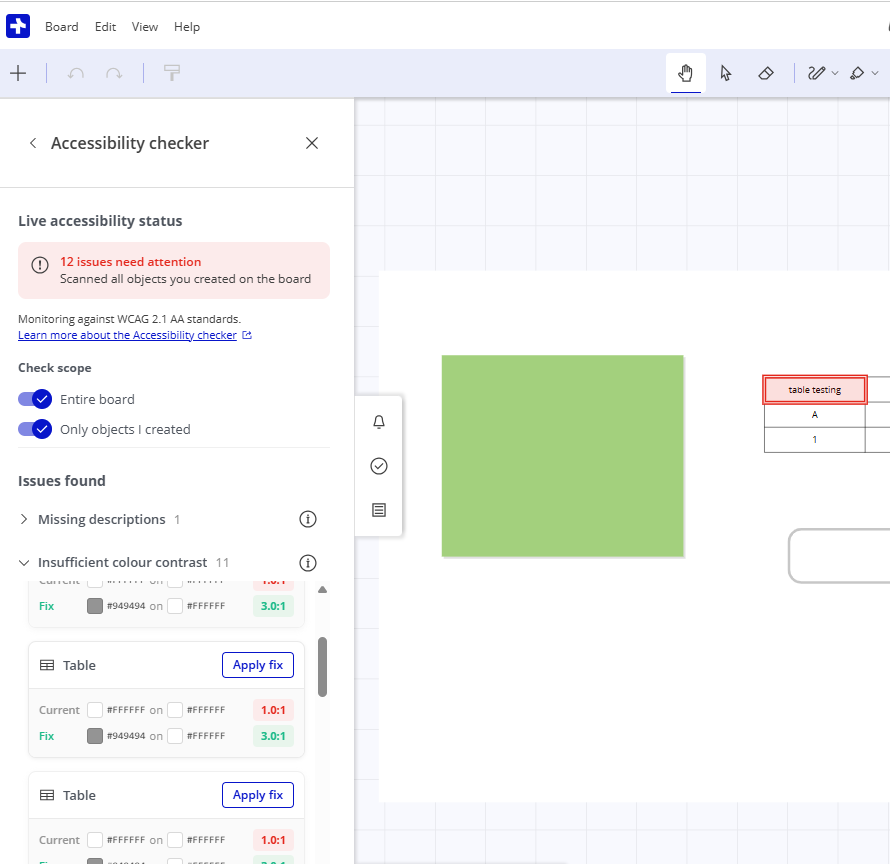This screenshot has width=890, height=864.
Task: Show info for Insufficient colour contrast
Action: [x=308, y=563]
